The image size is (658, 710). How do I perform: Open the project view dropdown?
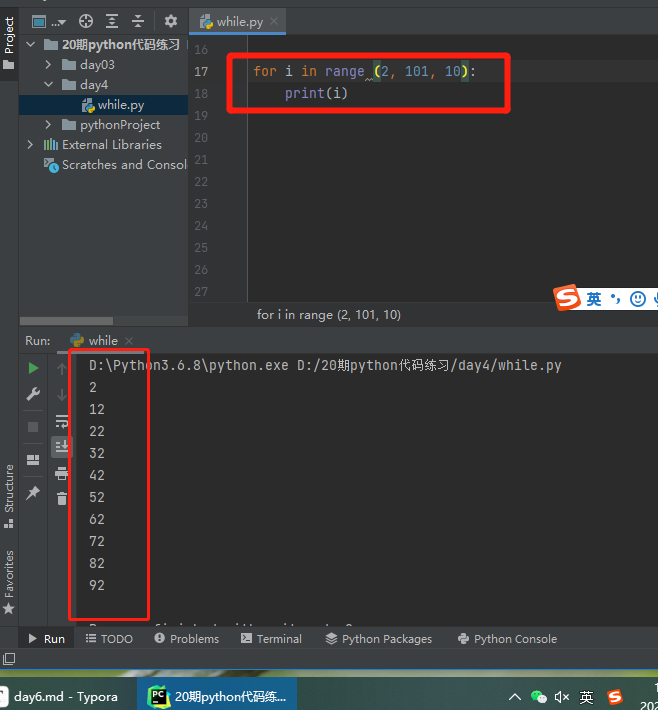[48, 21]
